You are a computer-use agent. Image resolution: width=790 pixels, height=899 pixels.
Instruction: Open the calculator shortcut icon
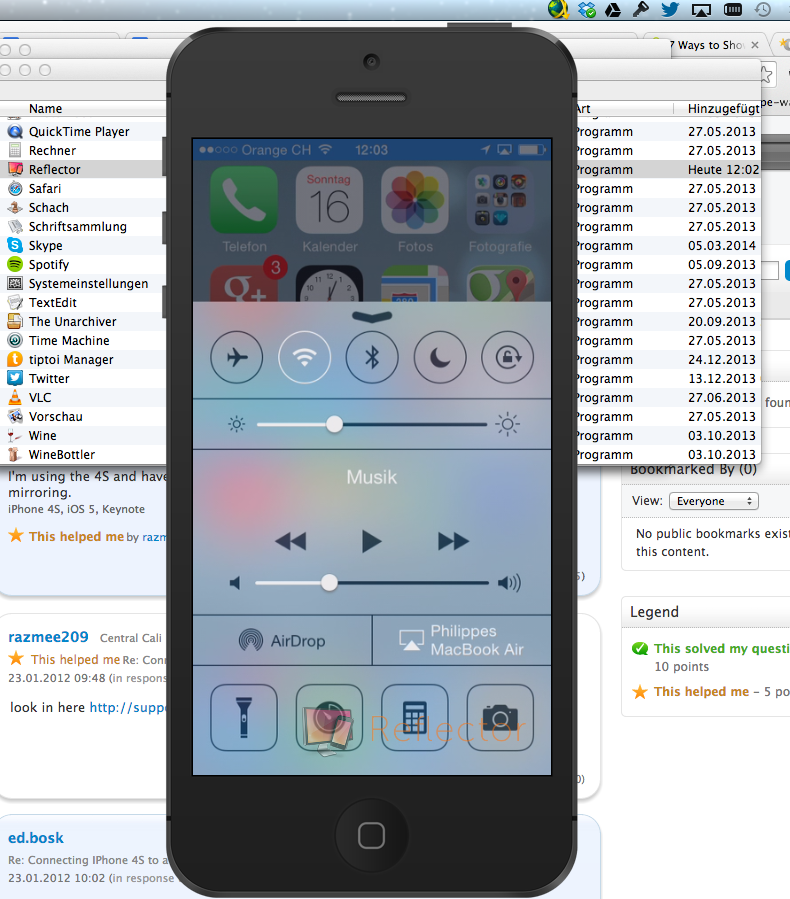[x=414, y=716]
